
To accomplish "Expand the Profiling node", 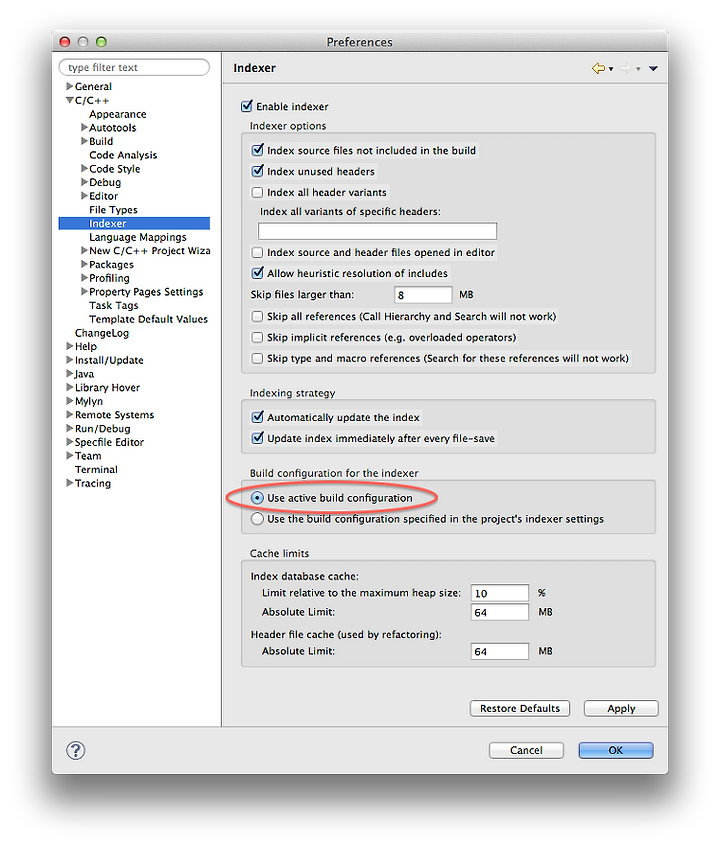I will [84, 278].
